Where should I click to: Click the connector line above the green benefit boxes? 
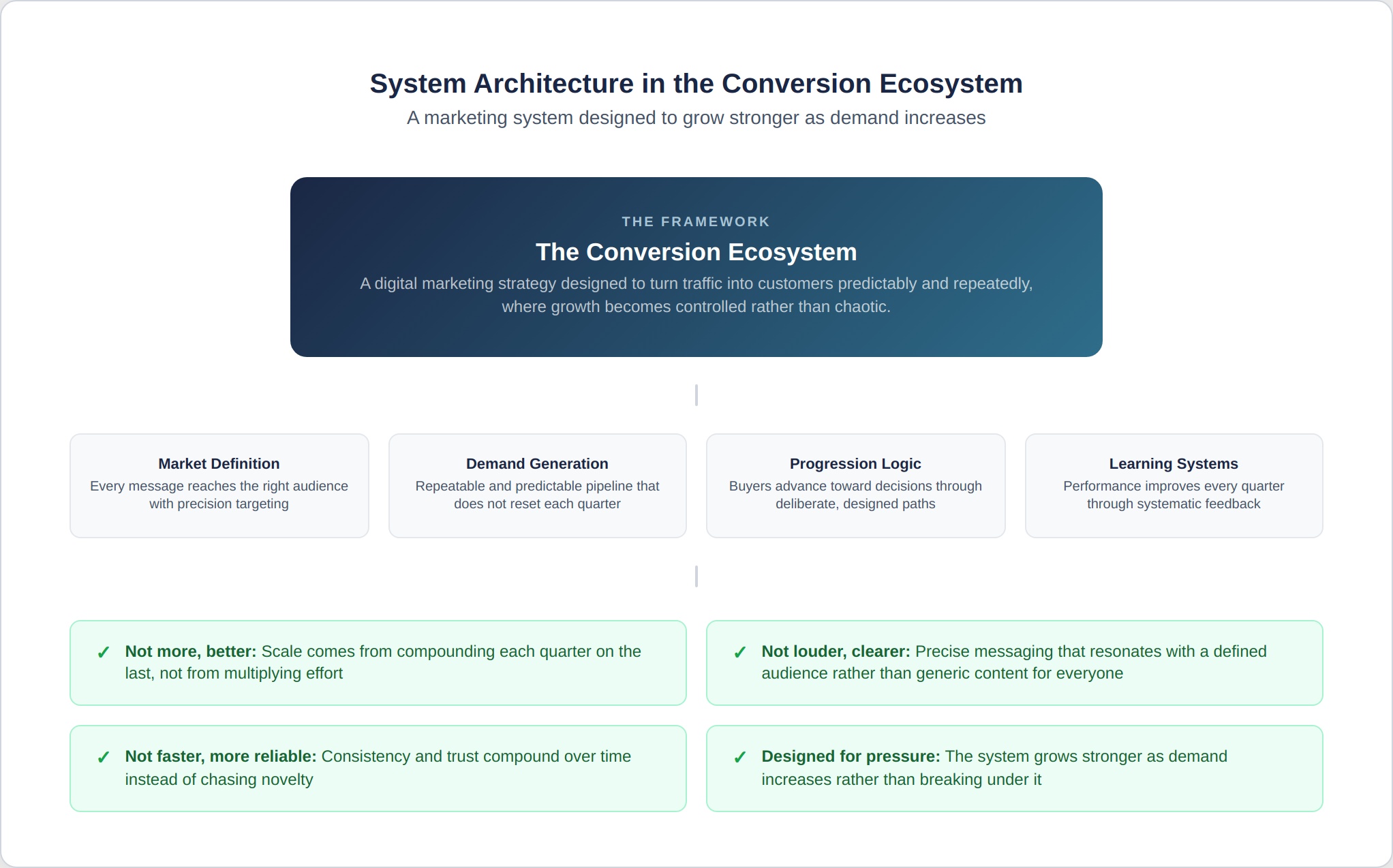696,576
